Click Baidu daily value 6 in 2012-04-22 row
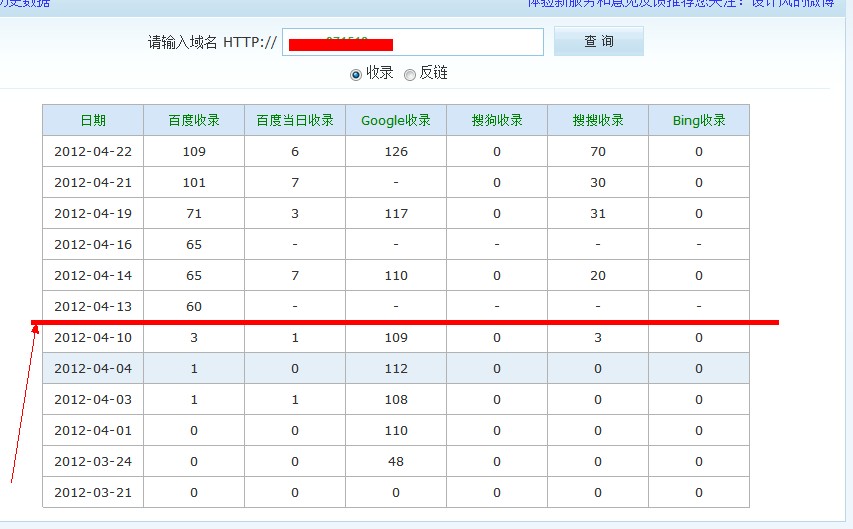The height and width of the screenshot is (529, 853). [x=295, y=151]
